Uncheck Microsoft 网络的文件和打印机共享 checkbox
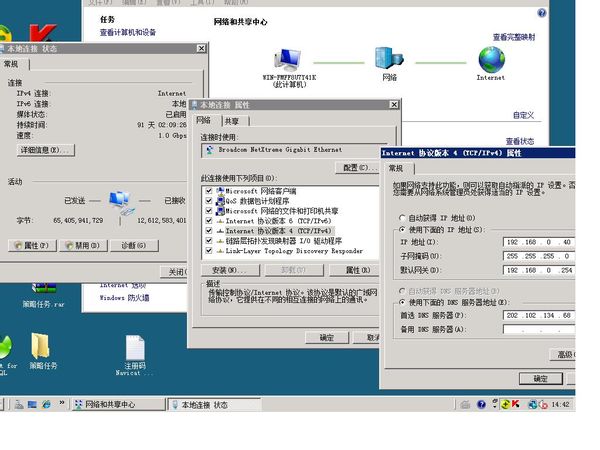Viewport: 600px width, 450px height. (209, 210)
